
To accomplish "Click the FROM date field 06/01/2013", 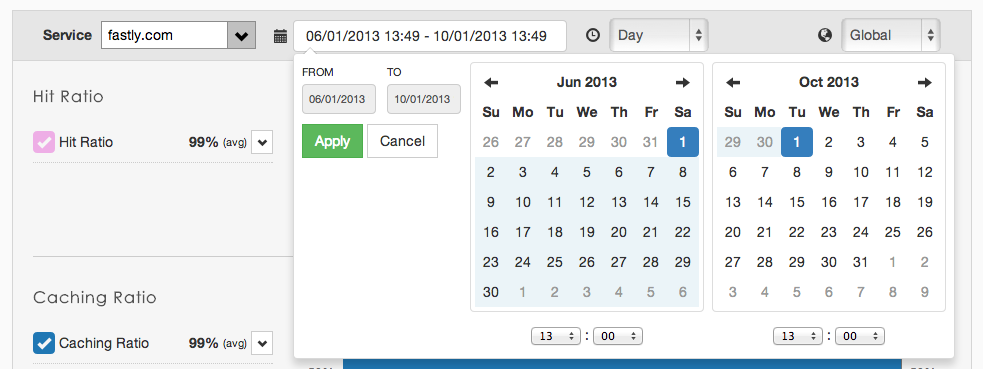I will [x=339, y=99].
